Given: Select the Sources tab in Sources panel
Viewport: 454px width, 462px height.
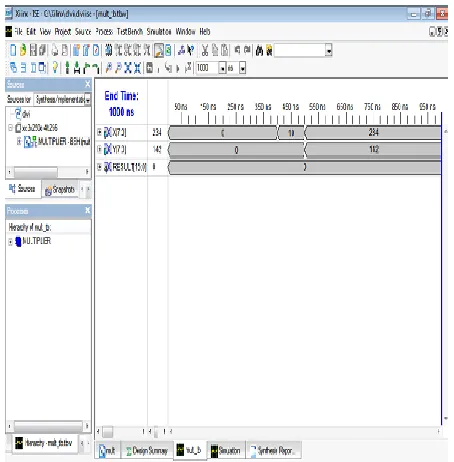Looking at the screenshot, I should pyautogui.click(x=22, y=189).
